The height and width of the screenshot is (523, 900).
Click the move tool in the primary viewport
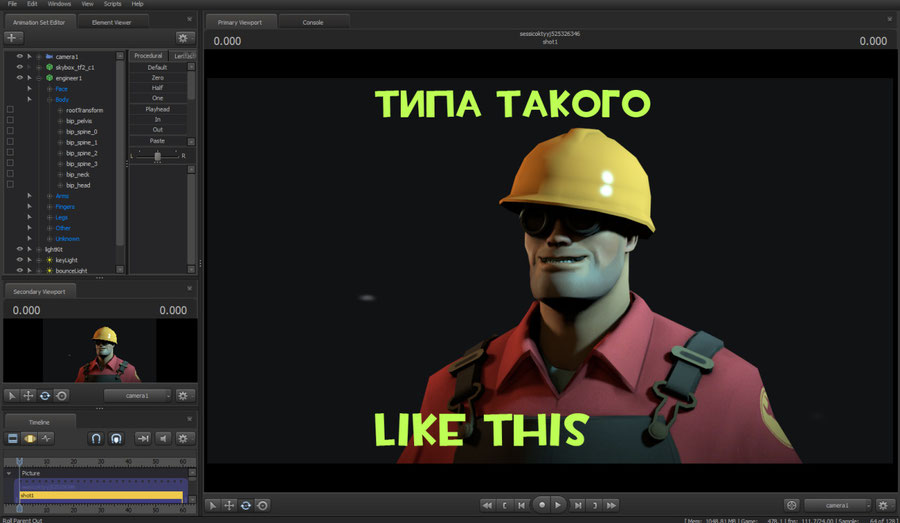(x=228, y=505)
